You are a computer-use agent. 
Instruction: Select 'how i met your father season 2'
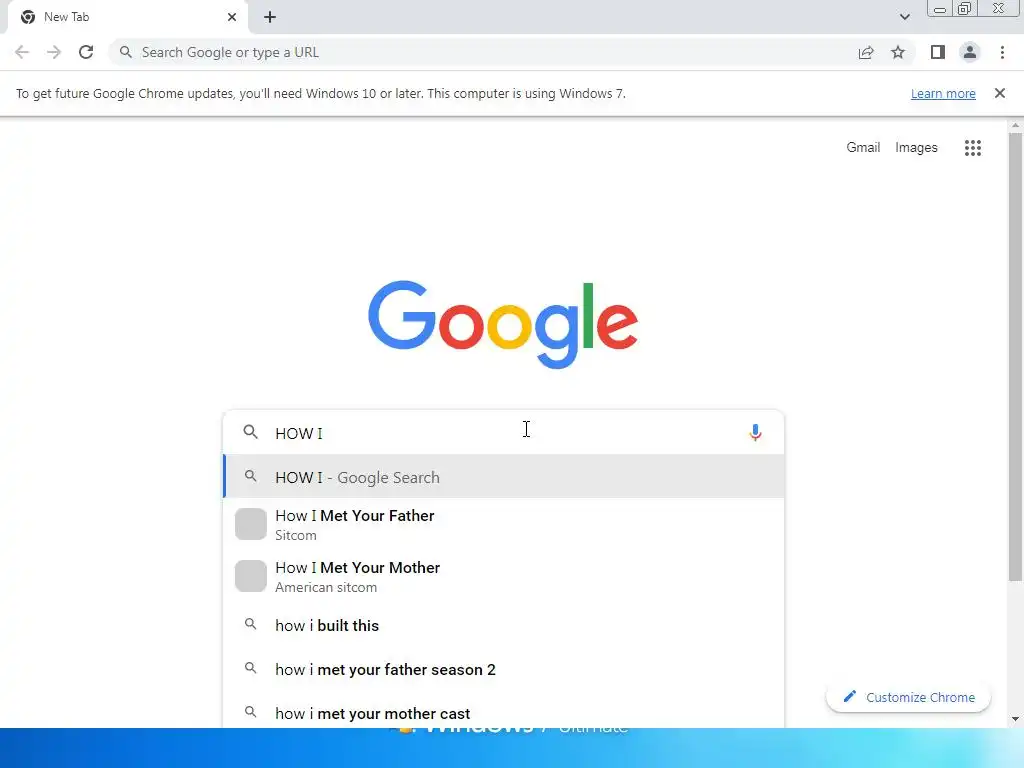coord(504,669)
